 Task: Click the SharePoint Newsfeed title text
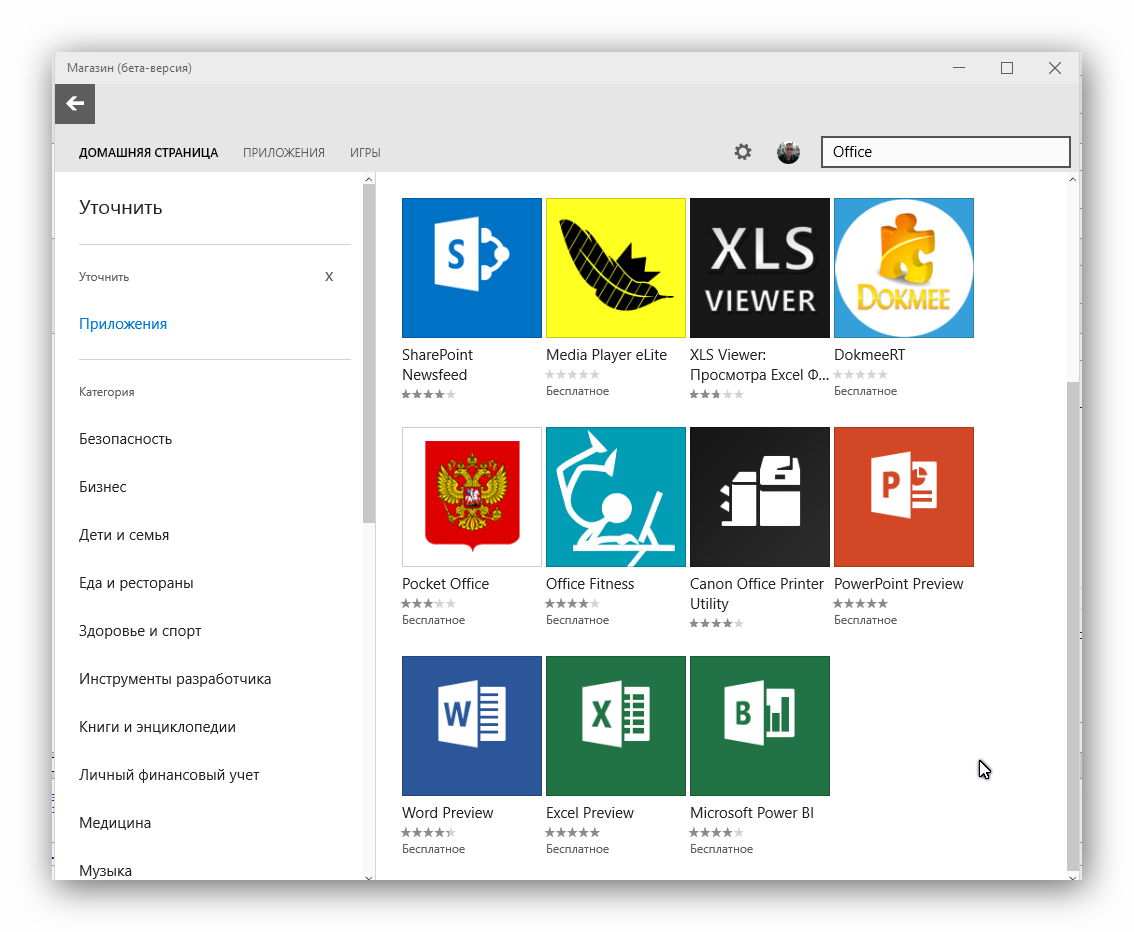[437, 365]
